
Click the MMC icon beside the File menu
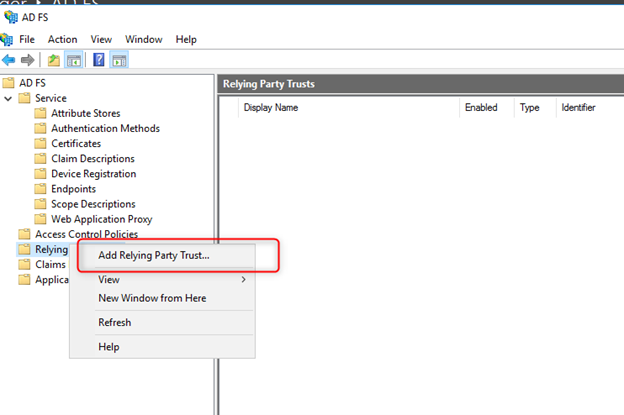(x=6, y=39)
